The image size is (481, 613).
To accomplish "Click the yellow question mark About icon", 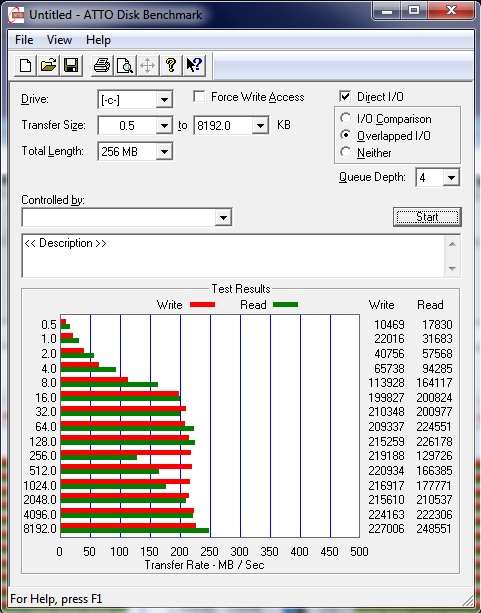I will [171, 65].
